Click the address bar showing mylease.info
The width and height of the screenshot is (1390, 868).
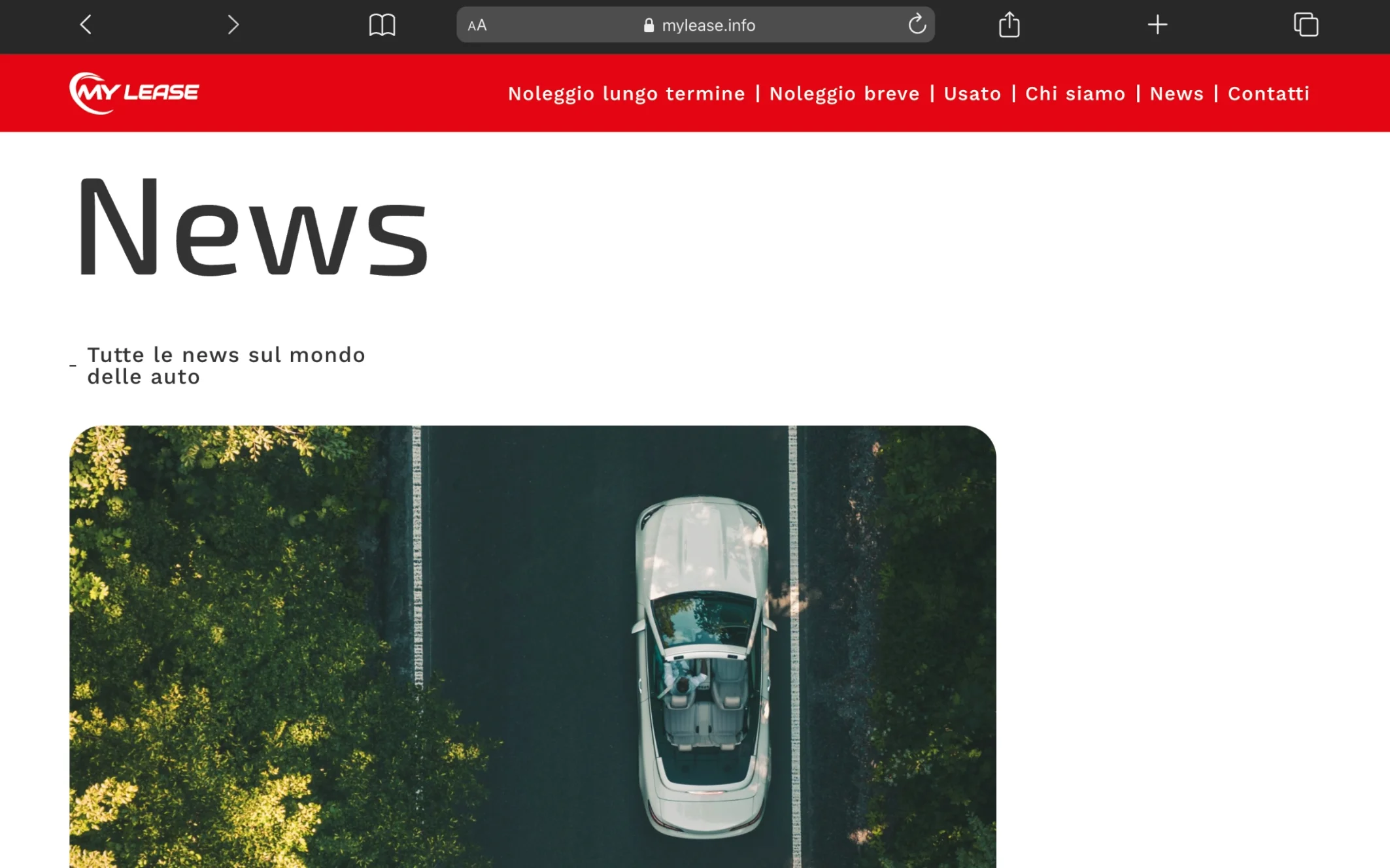click(709, 25)
